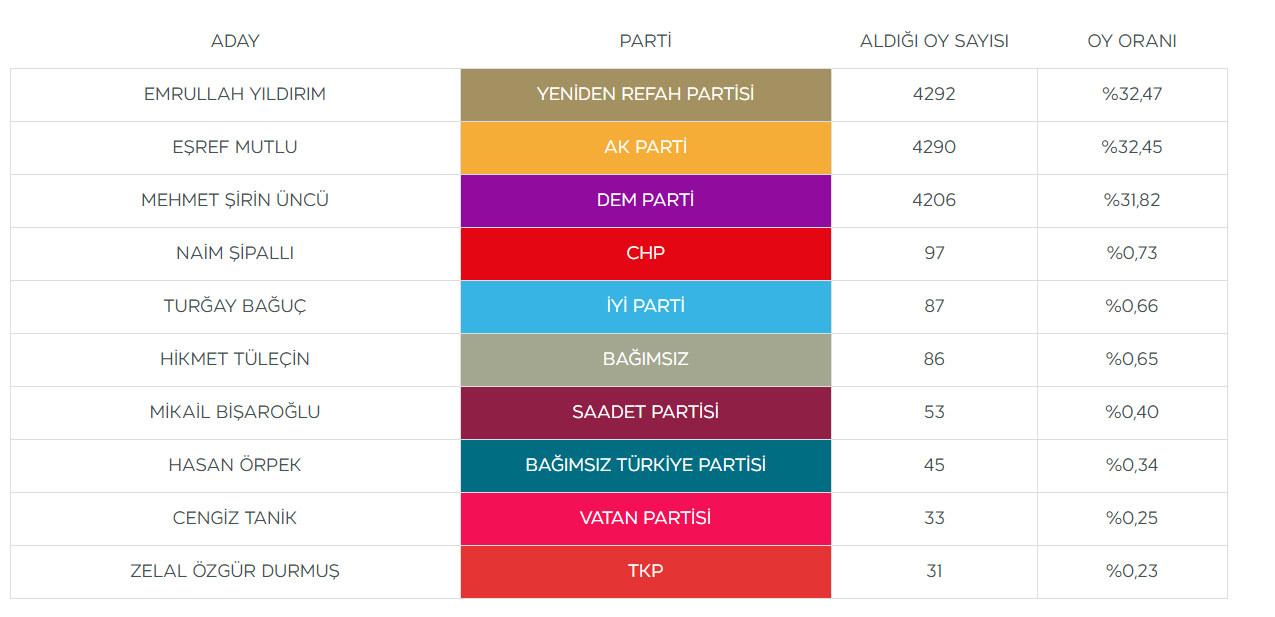
Task: Click the TKP party cell
Action: (x=645, y=571)
